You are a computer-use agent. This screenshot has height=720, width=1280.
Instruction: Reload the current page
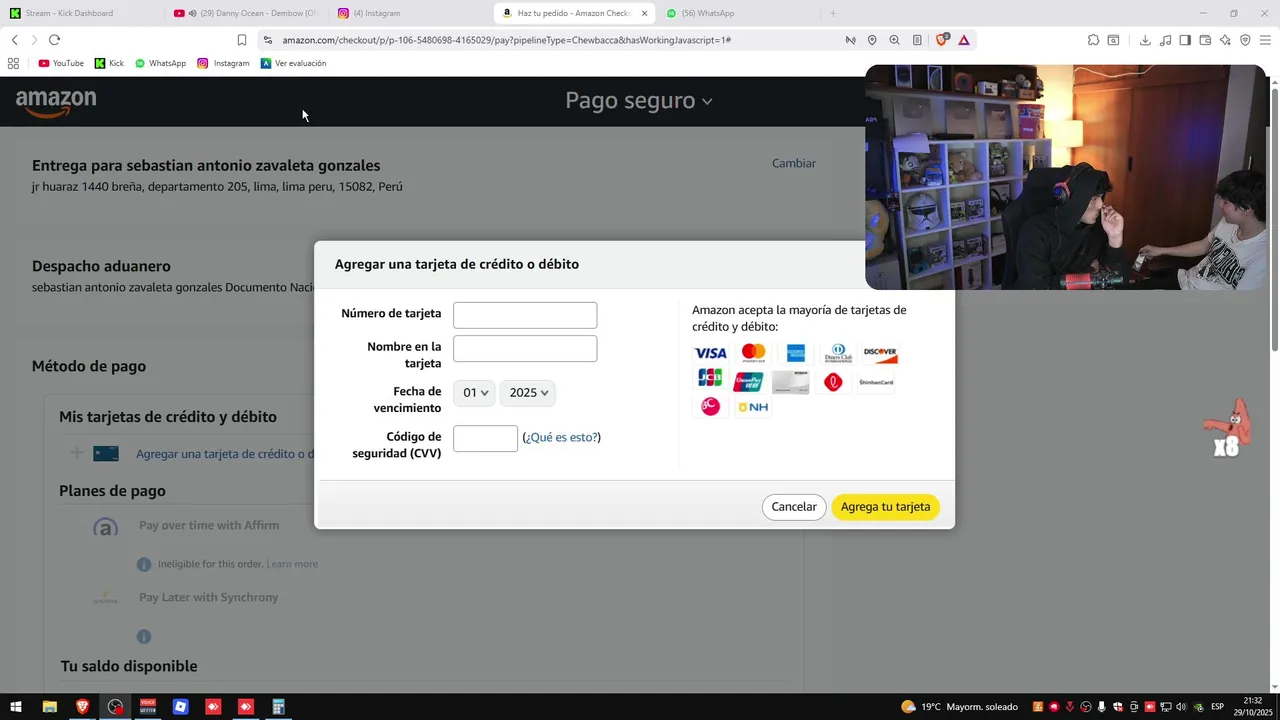tap(54, 40)
